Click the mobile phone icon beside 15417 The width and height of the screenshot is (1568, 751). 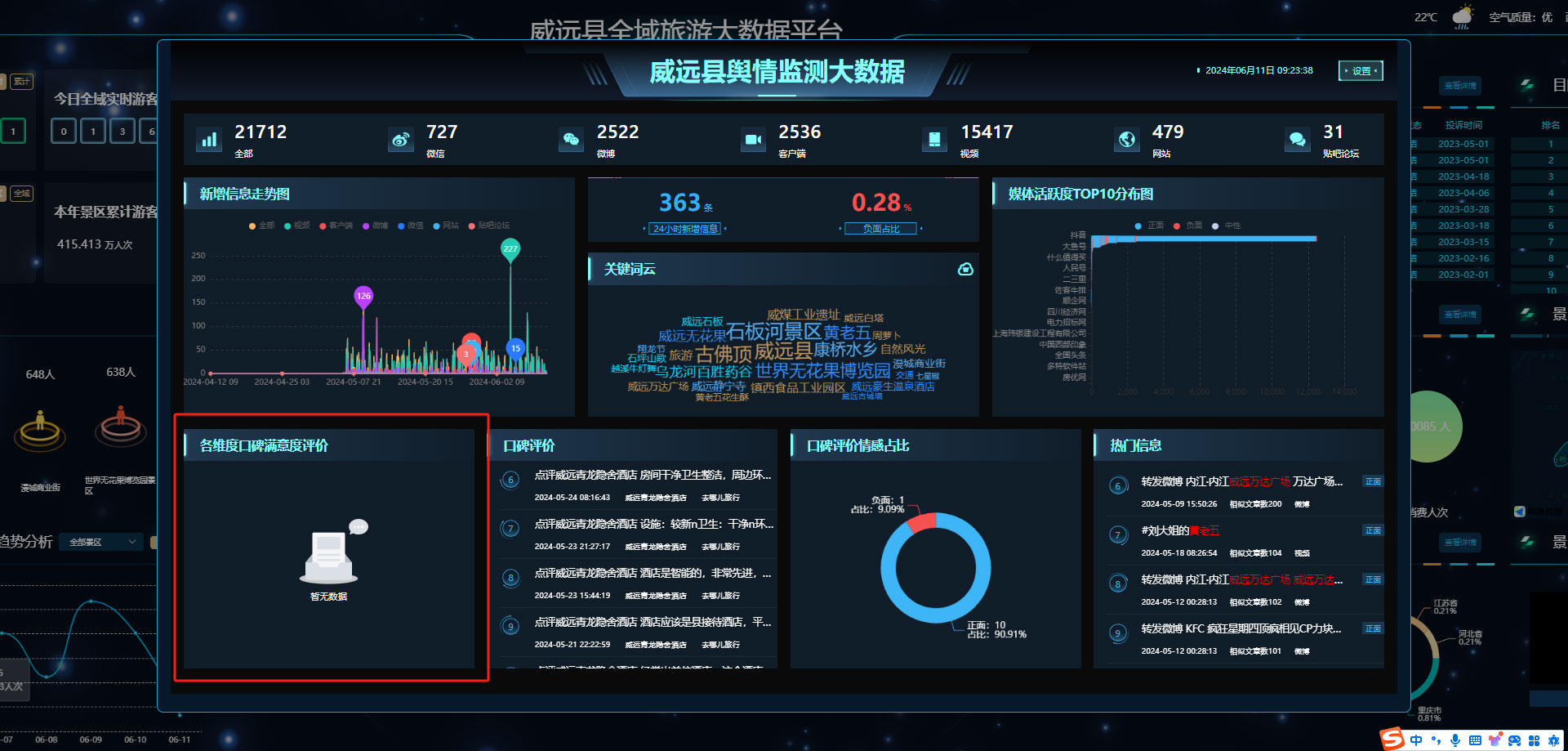tap(934, 140)
